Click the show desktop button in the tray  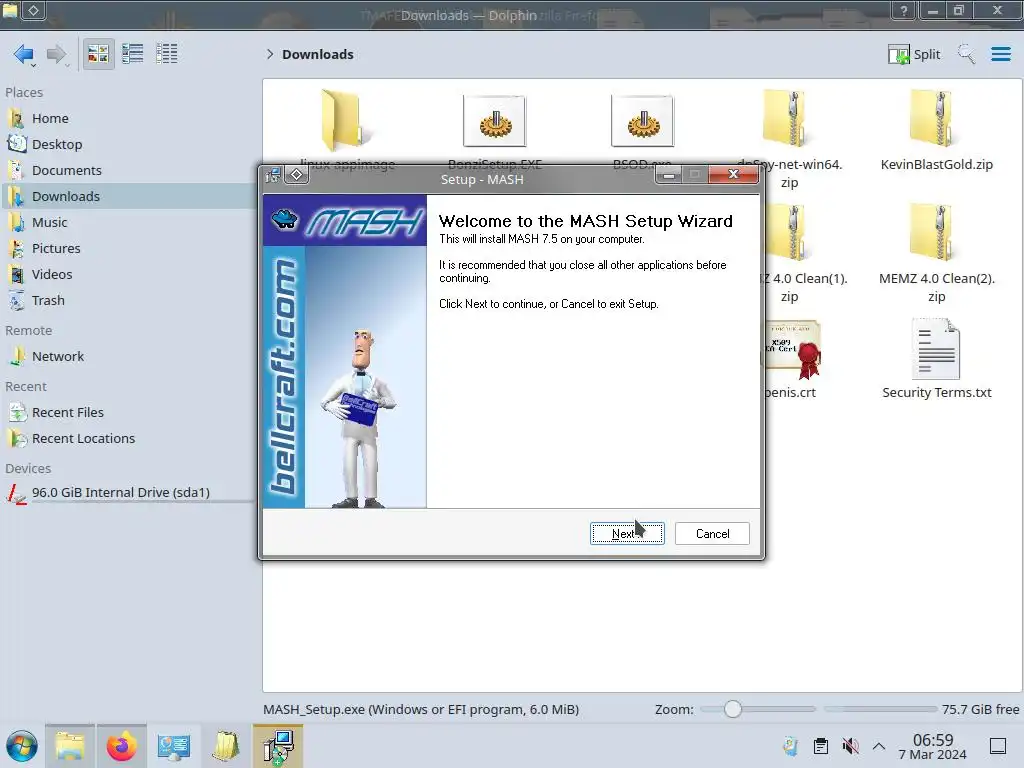(998, 746)
